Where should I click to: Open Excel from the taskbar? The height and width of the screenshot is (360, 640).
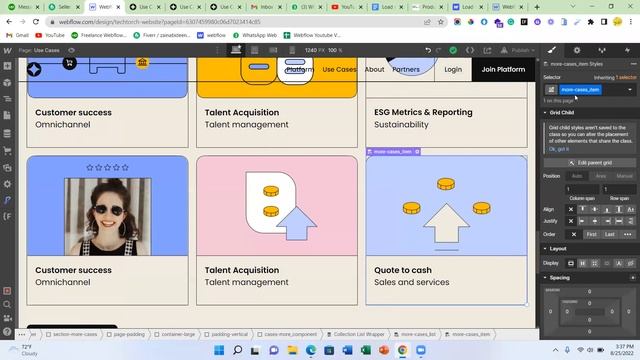pos(365,350)
